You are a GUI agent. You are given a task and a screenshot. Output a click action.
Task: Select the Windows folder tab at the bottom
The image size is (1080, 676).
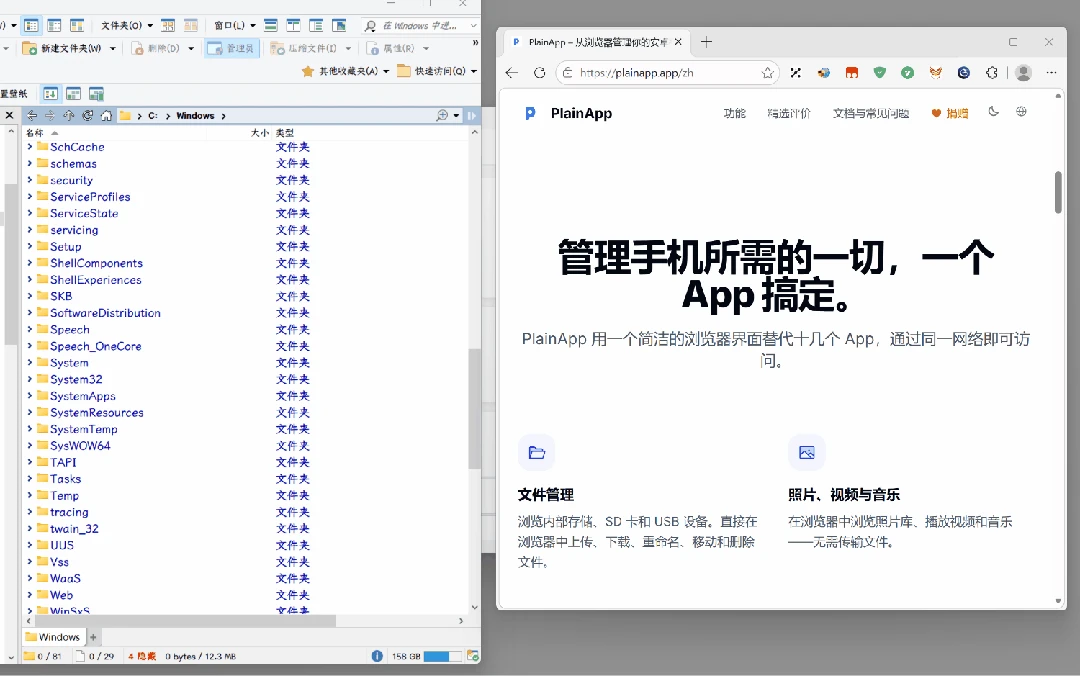52,637
